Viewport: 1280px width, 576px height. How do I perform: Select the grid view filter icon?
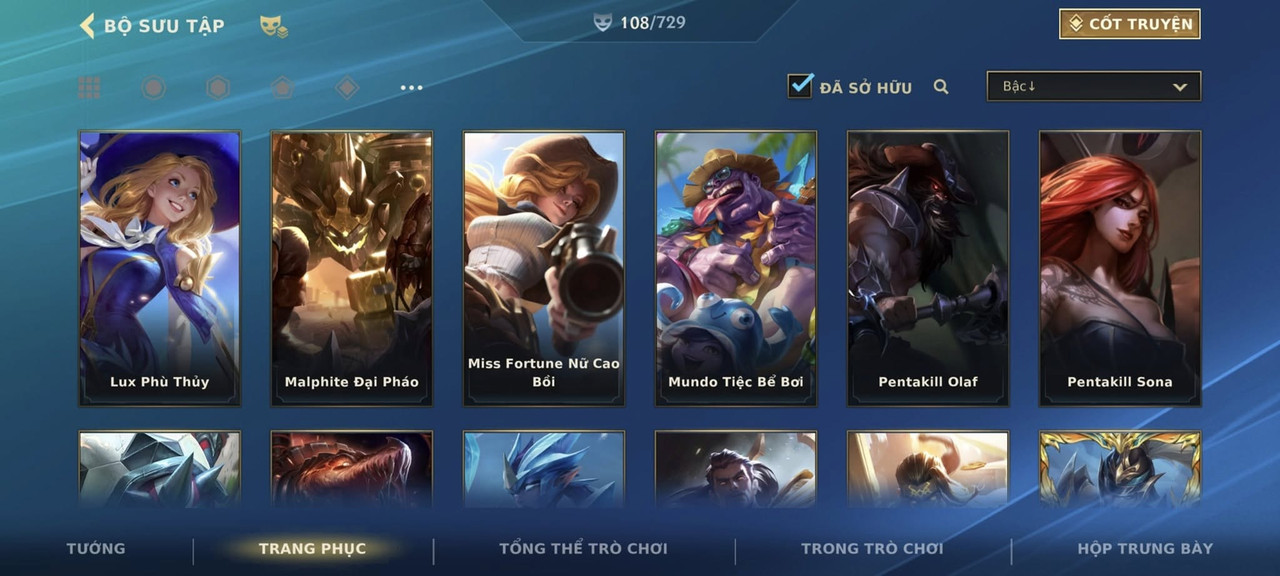pyautogui.click(x=89, y=88)
